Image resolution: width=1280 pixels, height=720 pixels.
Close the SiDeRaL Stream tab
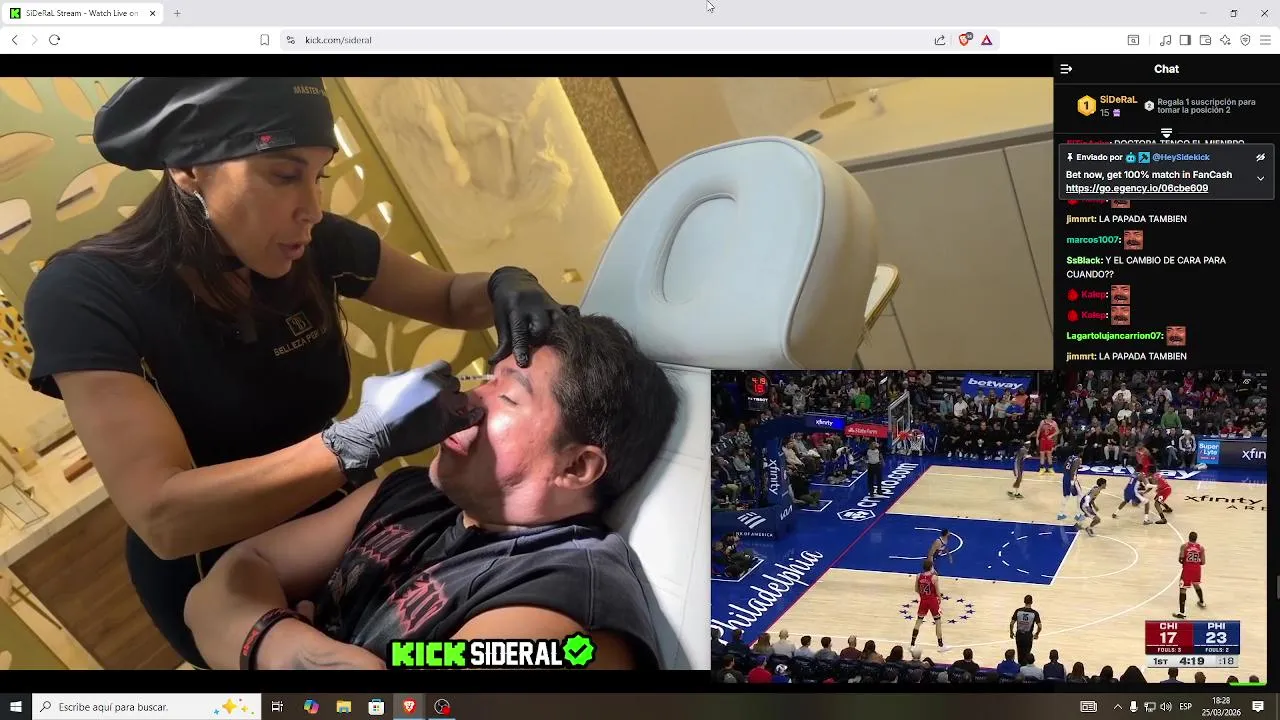click(152, 13)
